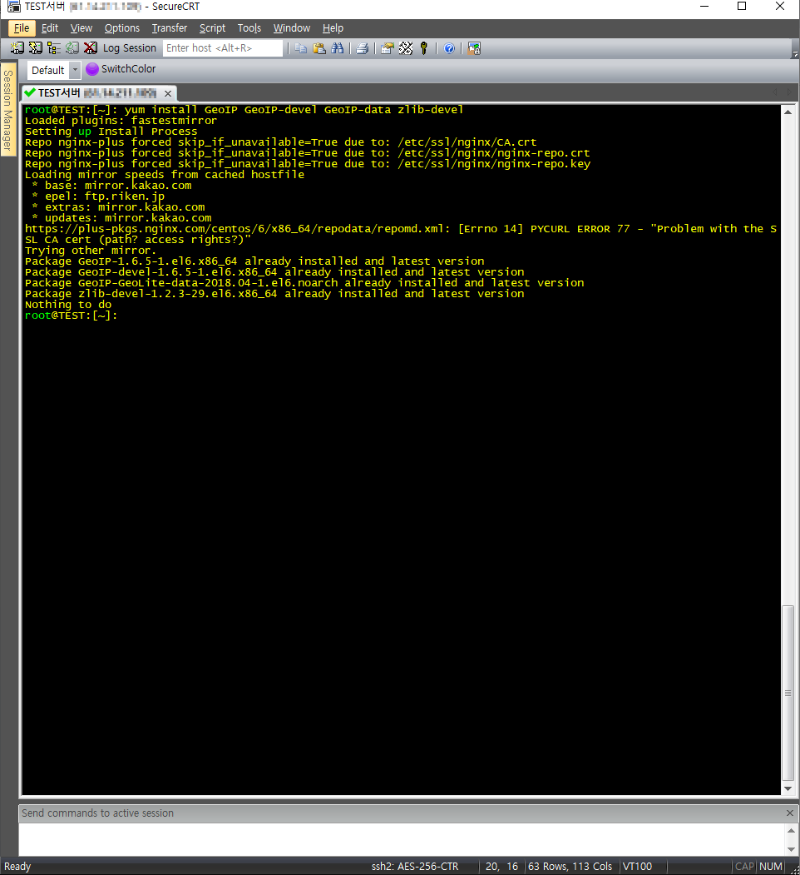The width and height of the screenshot is (800, 875).
Task: Expand the Default color scheme dropdown
Action: click(75, 70)
